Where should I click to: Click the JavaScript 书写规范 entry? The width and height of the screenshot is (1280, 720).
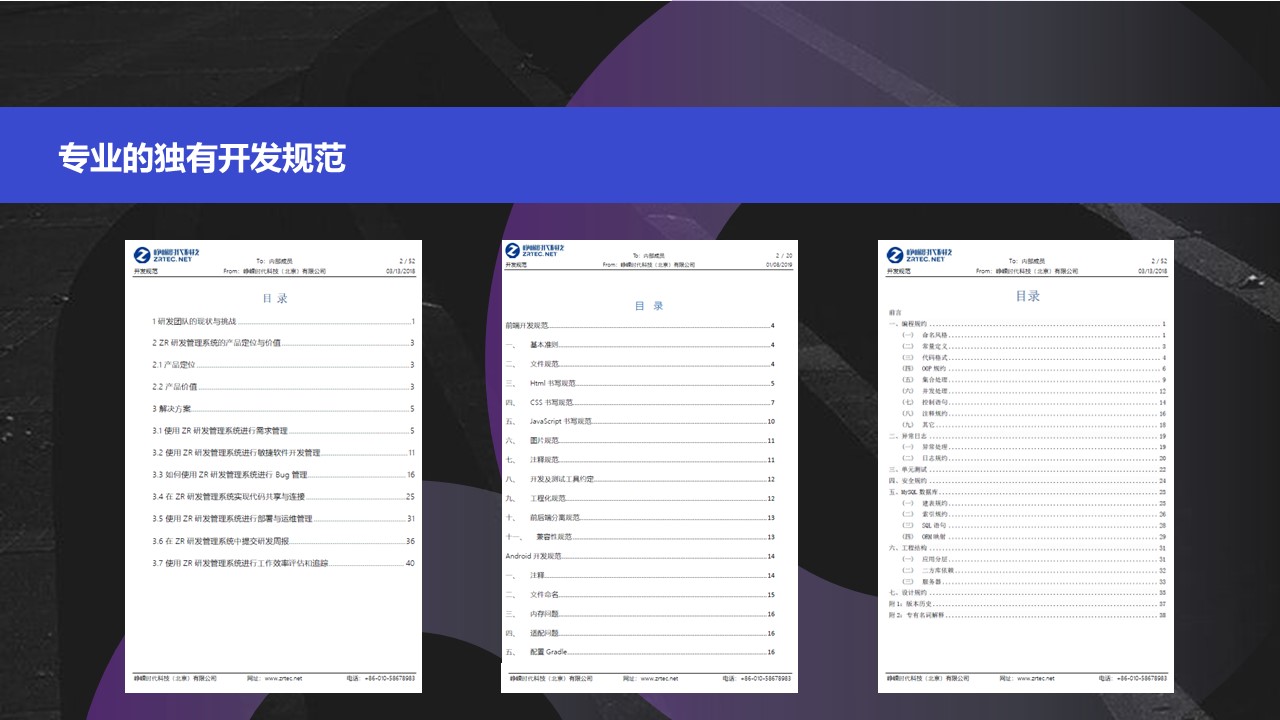click(640, 422)
